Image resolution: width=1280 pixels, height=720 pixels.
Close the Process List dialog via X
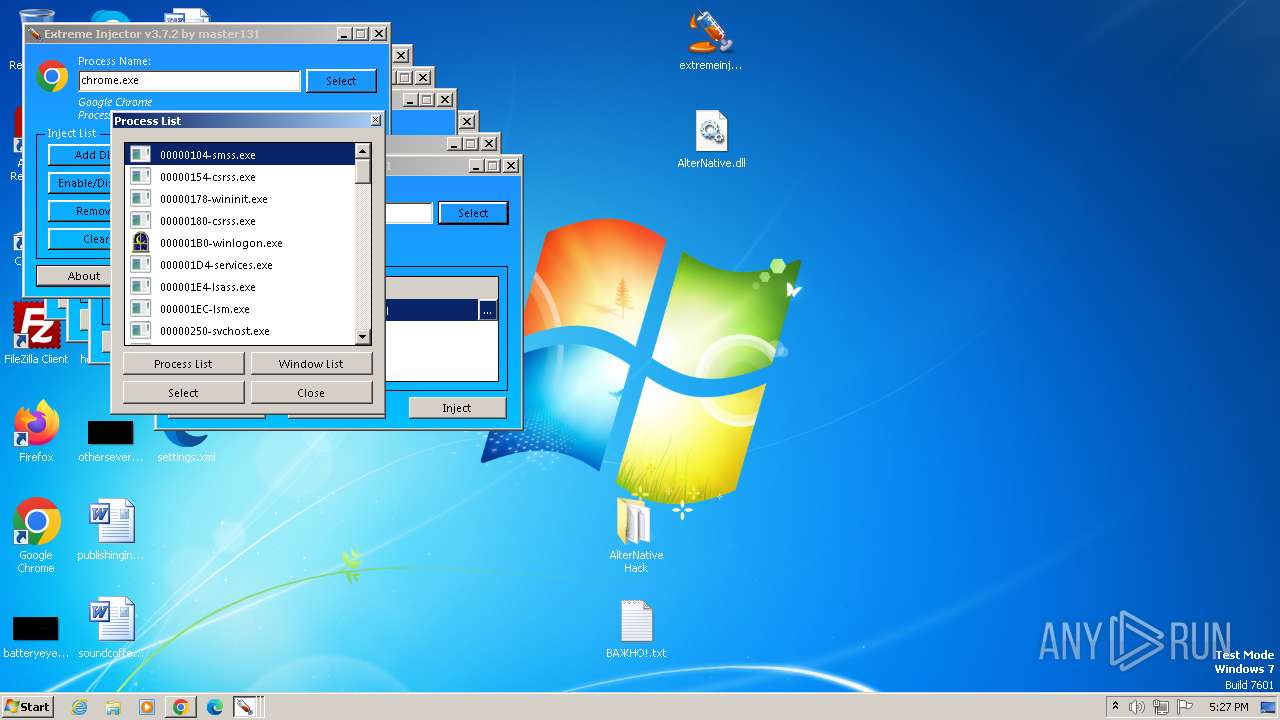click(x=375, y=120)
